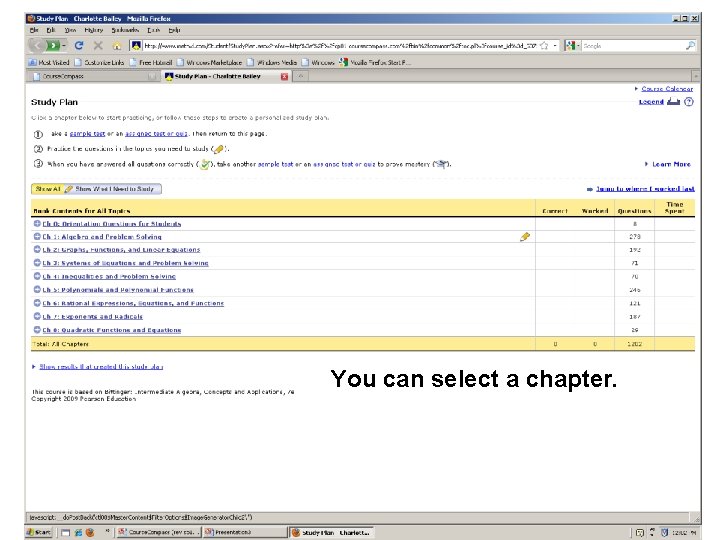The image size is (720, 540).
Task: Click the pencil icon in the Ch 1 row
Action: 525,236
